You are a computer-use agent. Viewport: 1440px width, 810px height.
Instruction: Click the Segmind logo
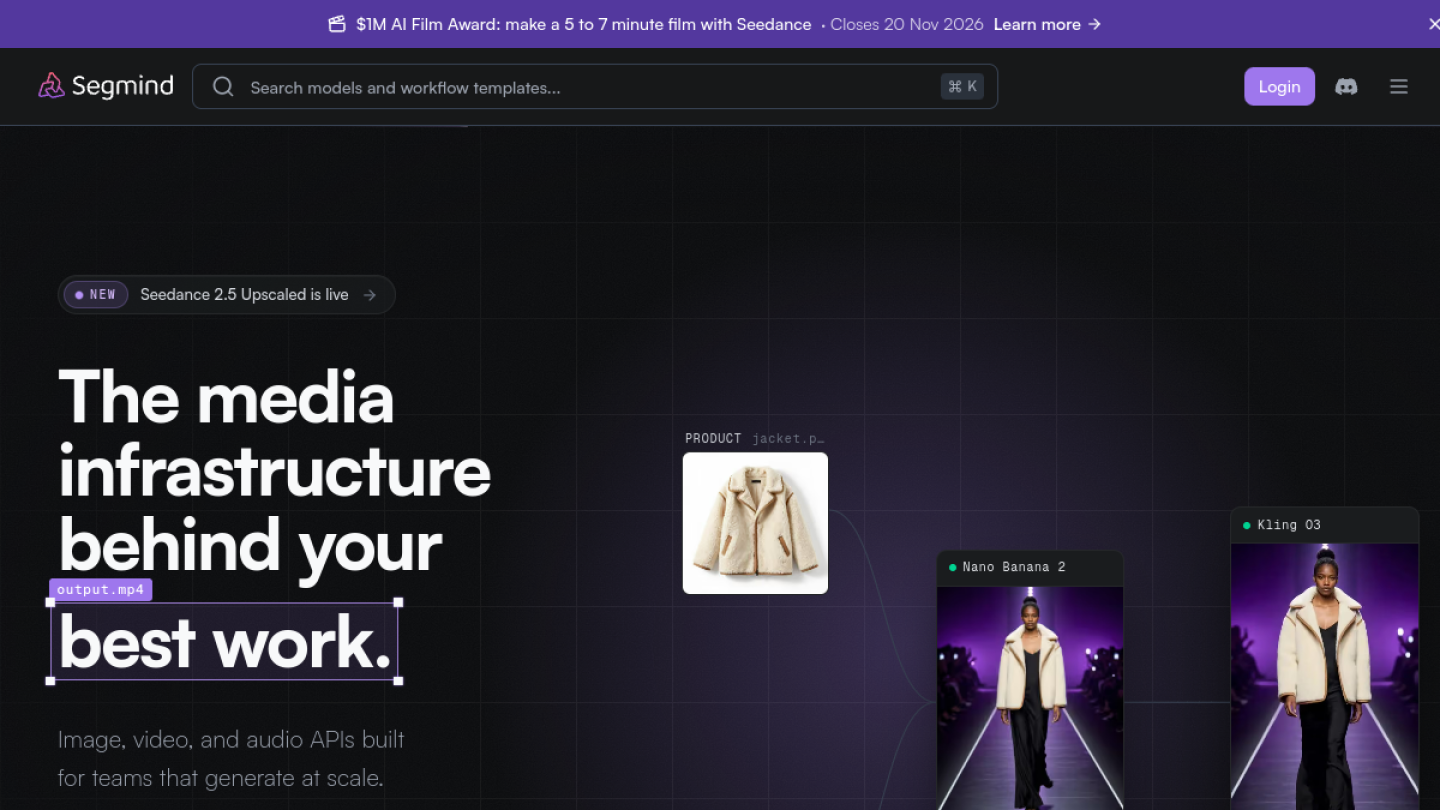(x=106, y=86)
